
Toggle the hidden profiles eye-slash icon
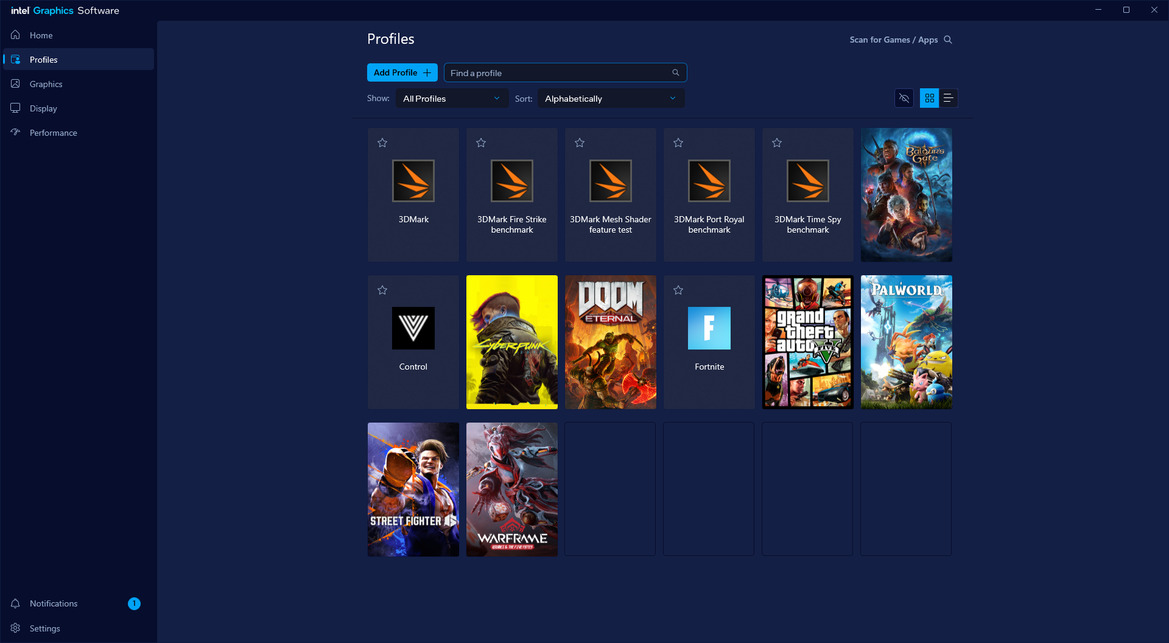tap(904, 98)
